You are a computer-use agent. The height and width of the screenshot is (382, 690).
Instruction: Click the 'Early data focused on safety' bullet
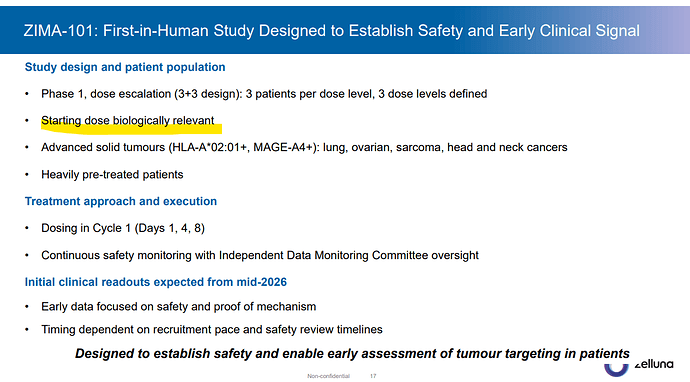point(179,306)
